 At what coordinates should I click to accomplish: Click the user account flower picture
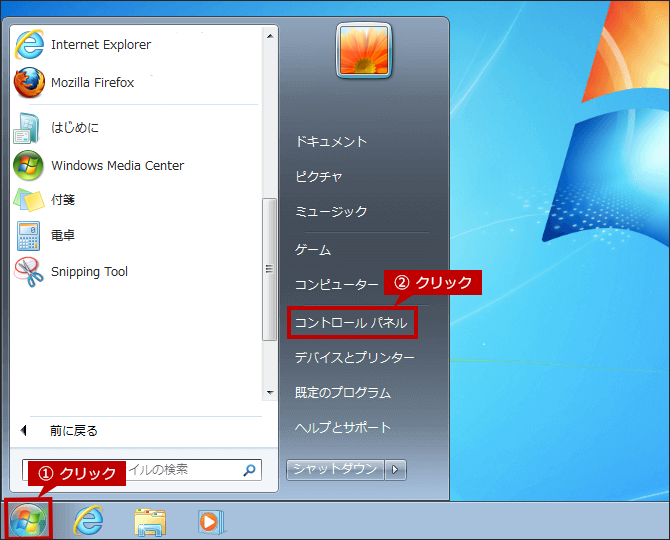[x=364, y=50]
